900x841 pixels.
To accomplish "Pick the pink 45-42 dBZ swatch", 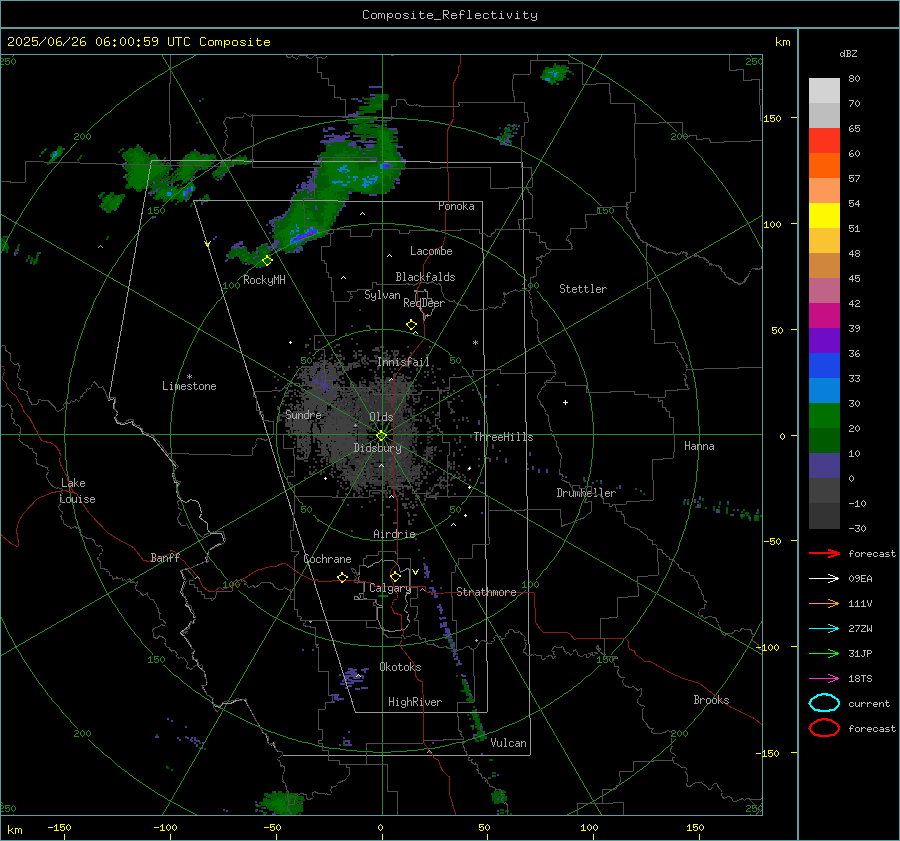I will pyautogui.click(x=824, y=291).
